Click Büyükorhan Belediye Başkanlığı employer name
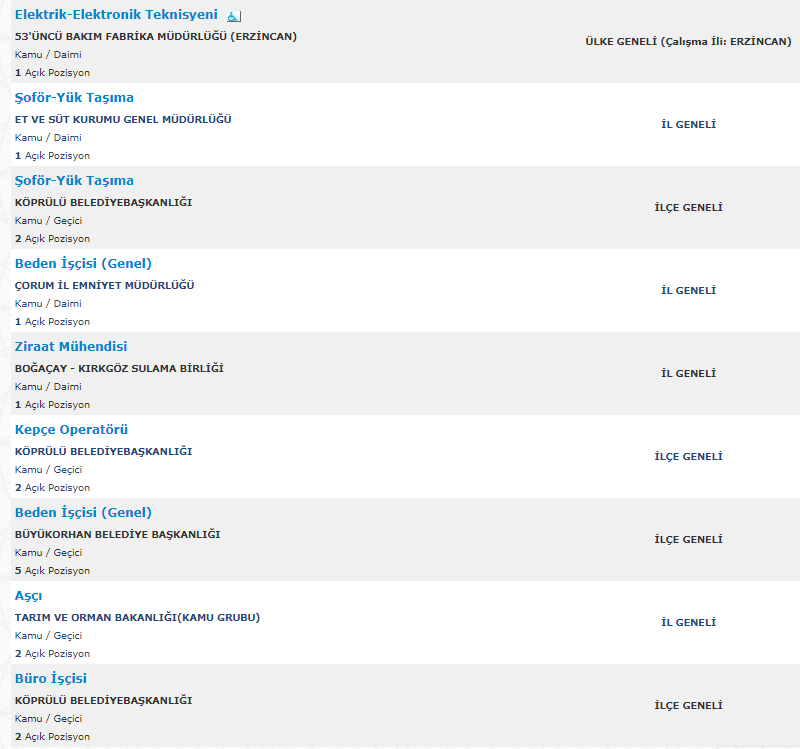 tap(117, 534)
